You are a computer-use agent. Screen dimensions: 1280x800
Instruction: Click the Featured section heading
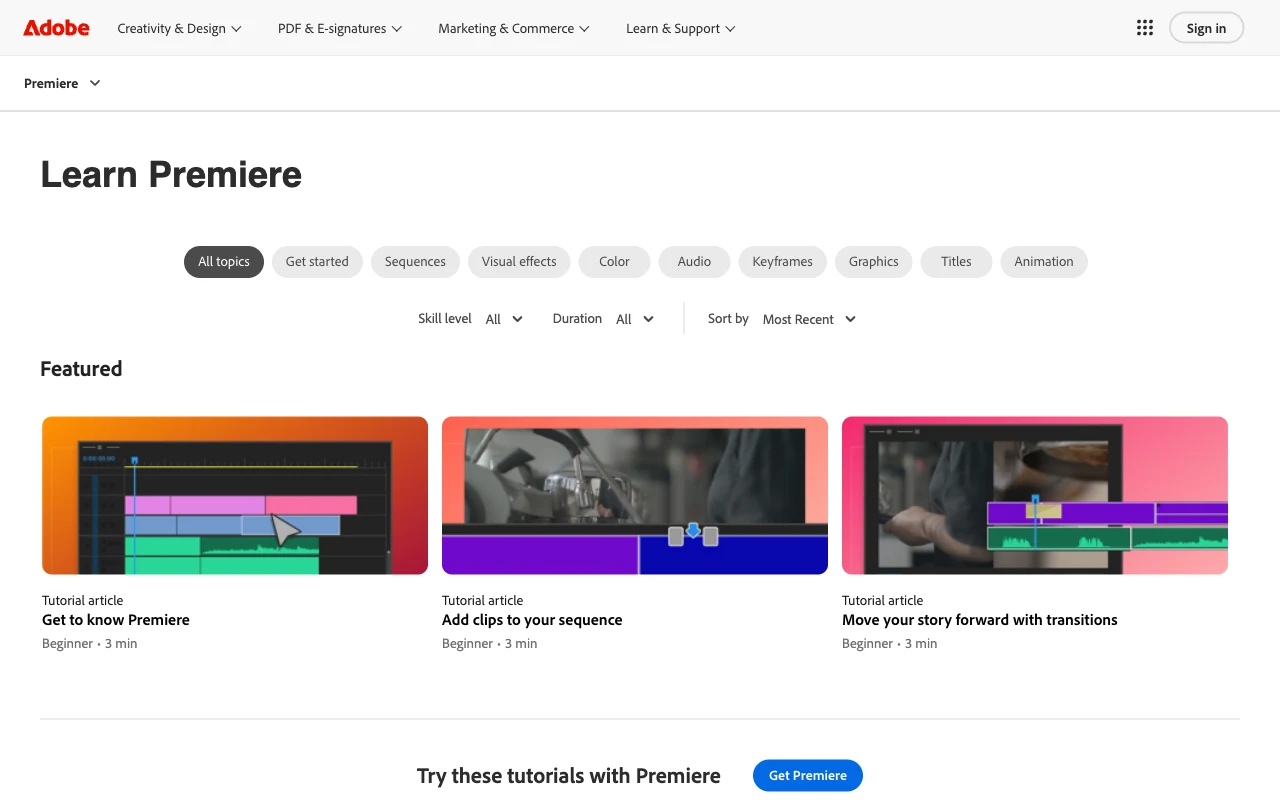(81, 369)
